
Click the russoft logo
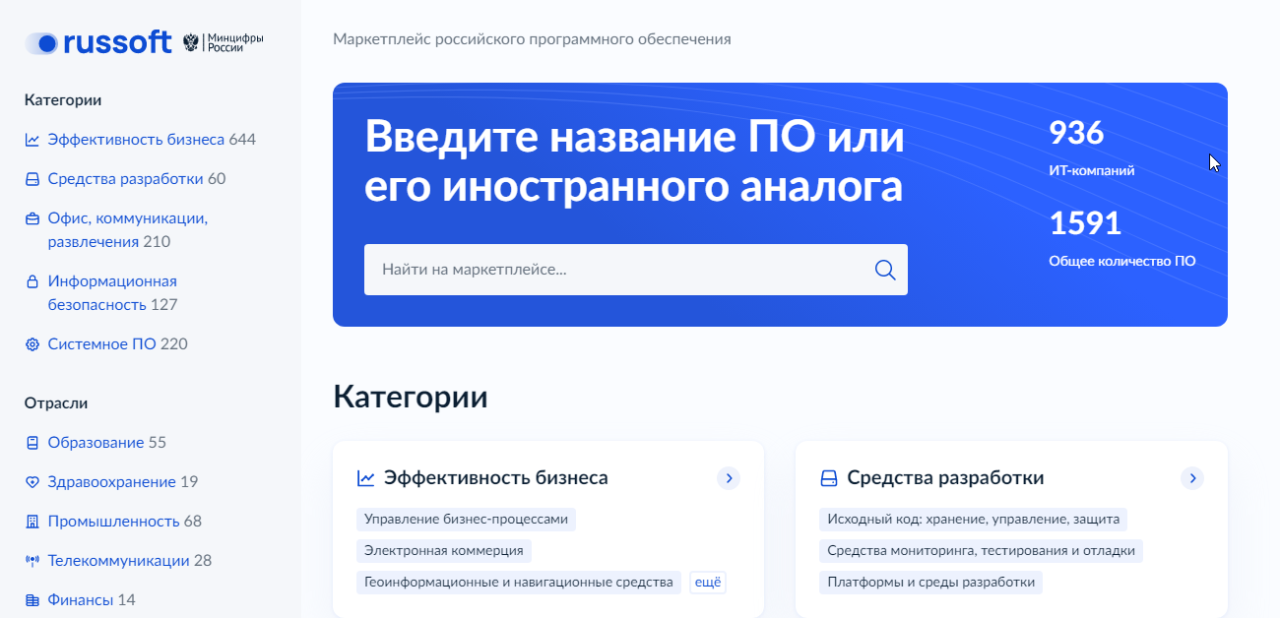98,42
